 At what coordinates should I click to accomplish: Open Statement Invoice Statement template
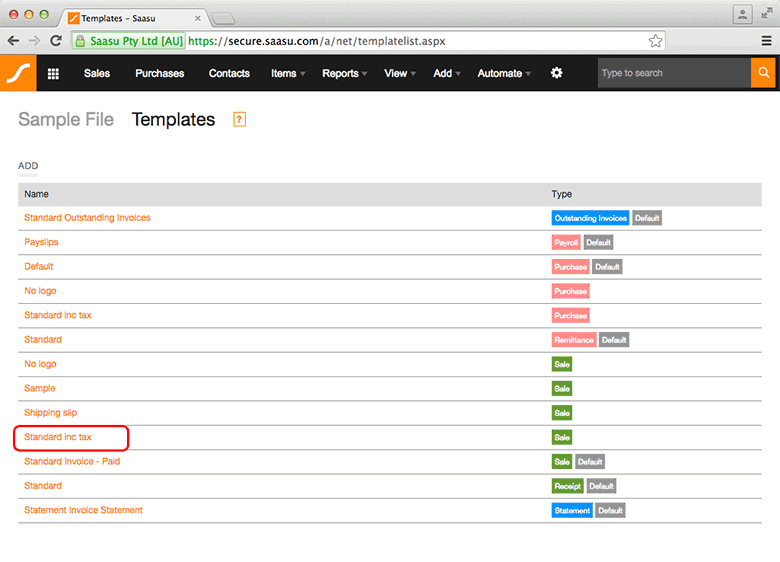tap(83, 510)
